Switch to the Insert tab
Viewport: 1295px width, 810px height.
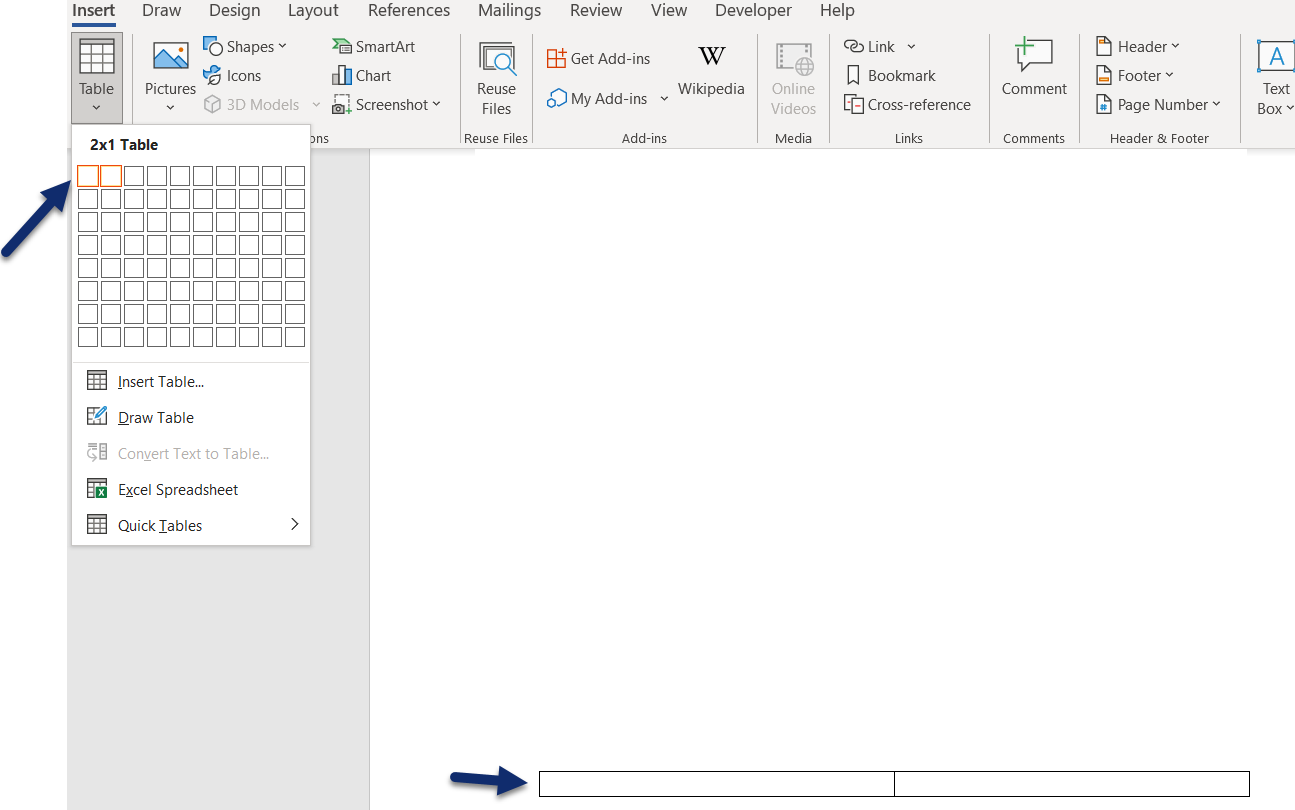click(93, 11)
